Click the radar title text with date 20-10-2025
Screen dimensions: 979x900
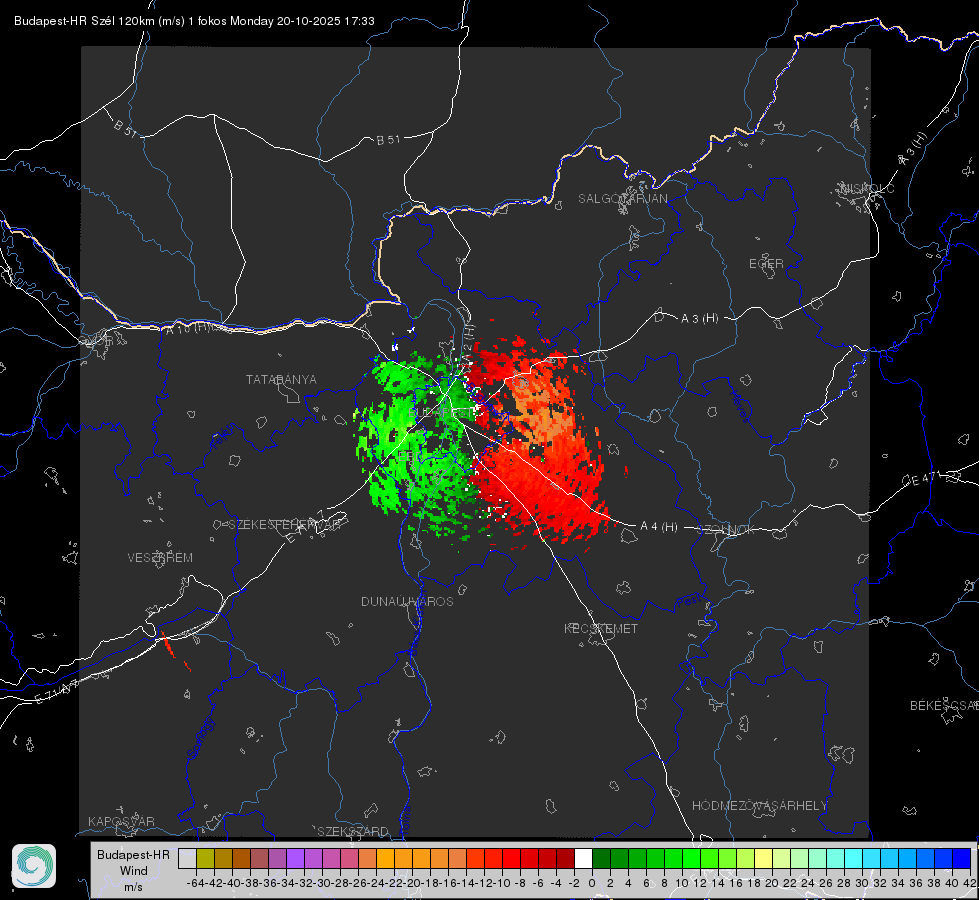coord(194,21)
